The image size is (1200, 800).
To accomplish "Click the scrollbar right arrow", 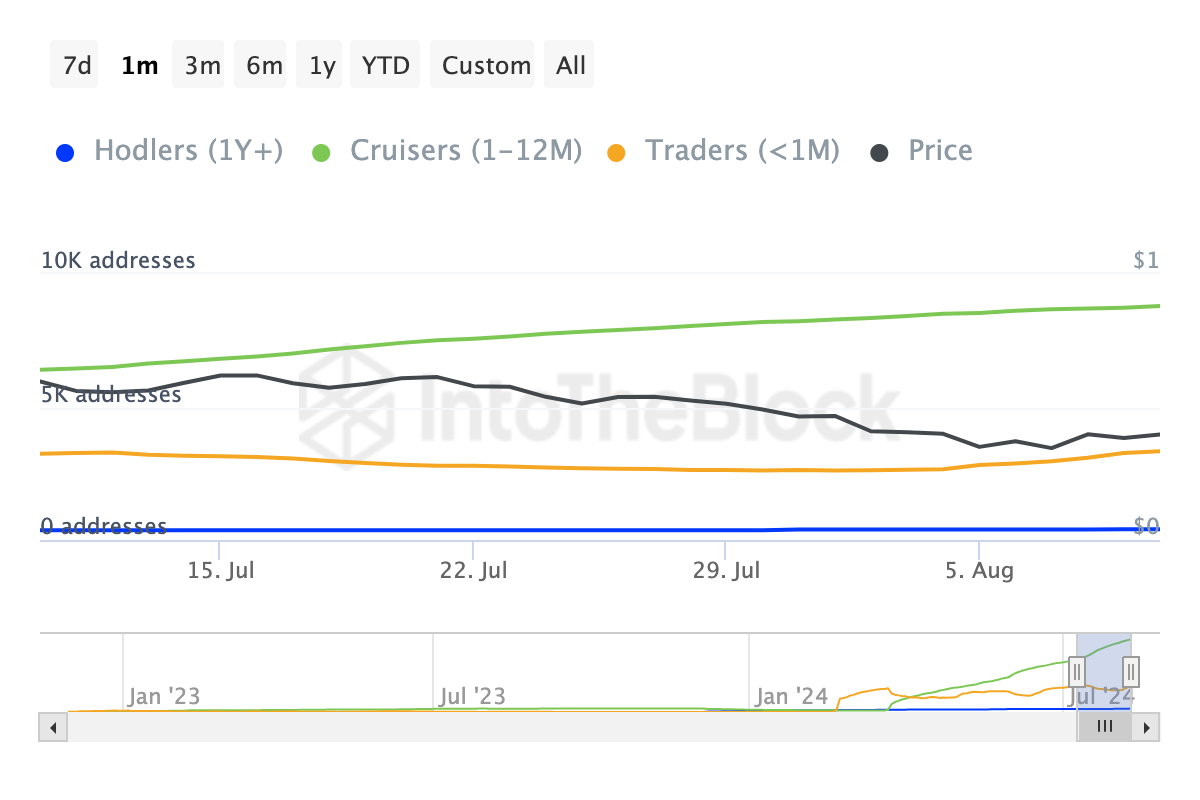I will 1148,727.
